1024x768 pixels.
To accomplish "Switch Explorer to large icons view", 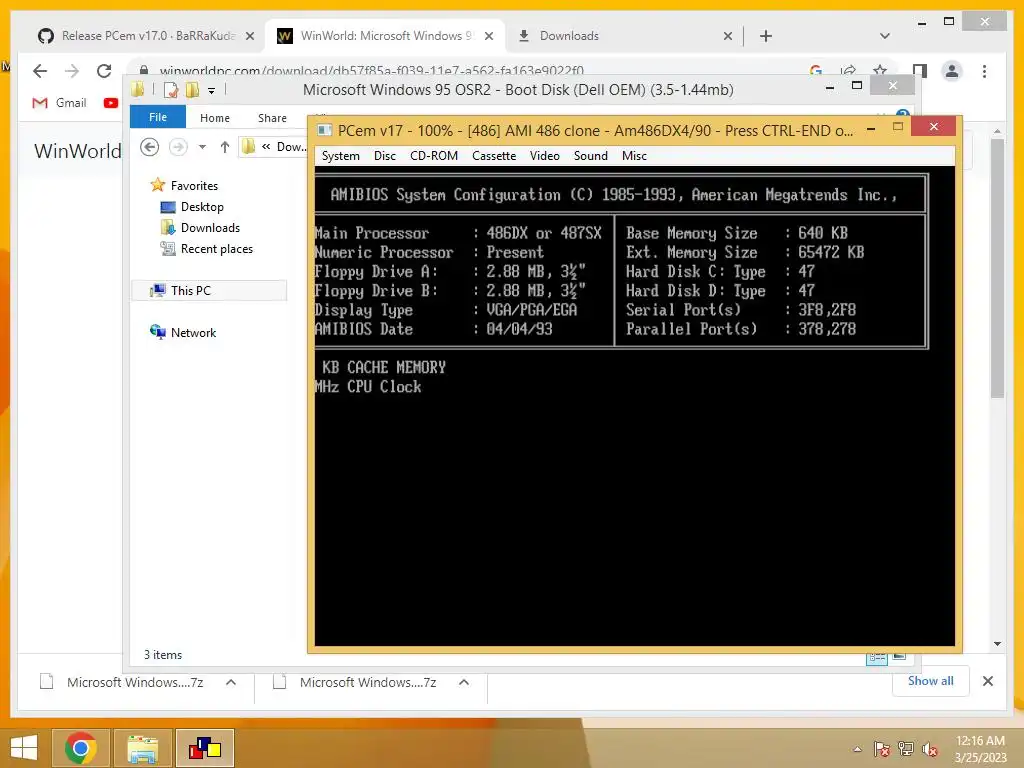I will [x=899, y=656].
